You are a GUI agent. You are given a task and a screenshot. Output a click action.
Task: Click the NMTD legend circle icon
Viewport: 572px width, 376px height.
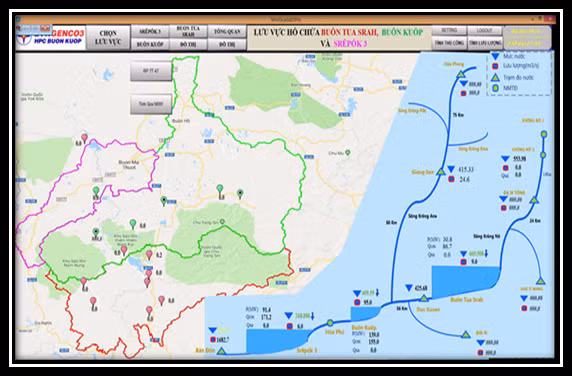click(x=495, y=88)
